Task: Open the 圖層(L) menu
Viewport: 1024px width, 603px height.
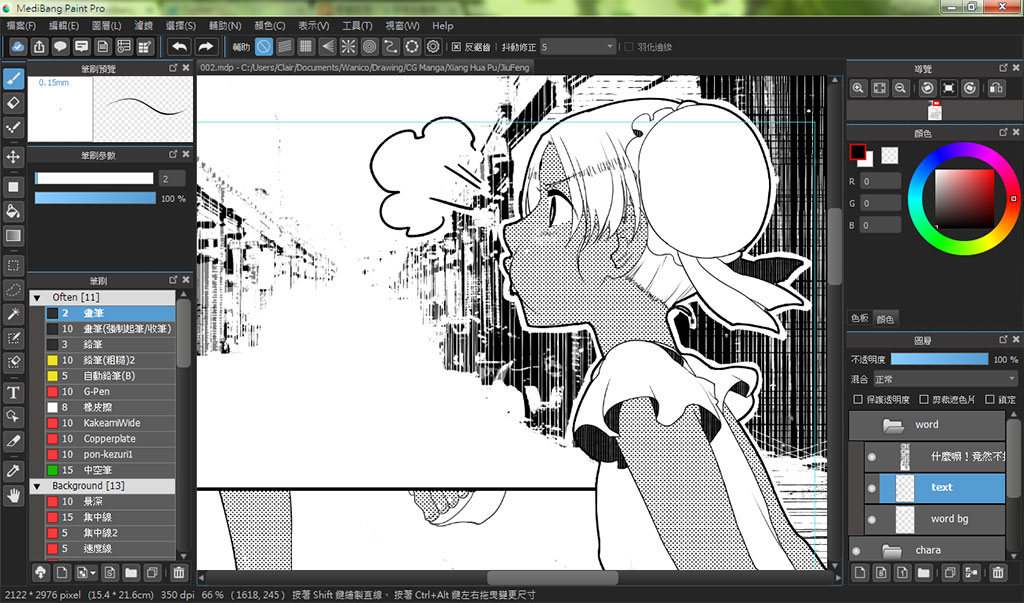Action: [106, 25]
